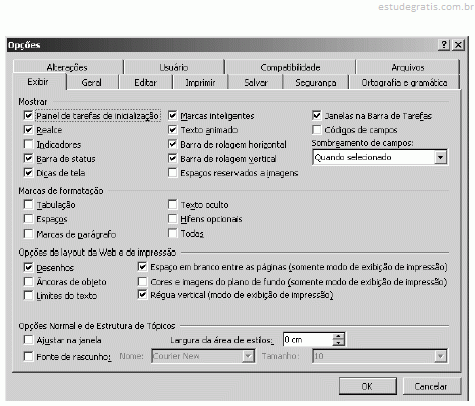The width and height of the screenshot is (475, 406).
Task: Disable Barra de rolagem vertical
Action: [172, 158]
